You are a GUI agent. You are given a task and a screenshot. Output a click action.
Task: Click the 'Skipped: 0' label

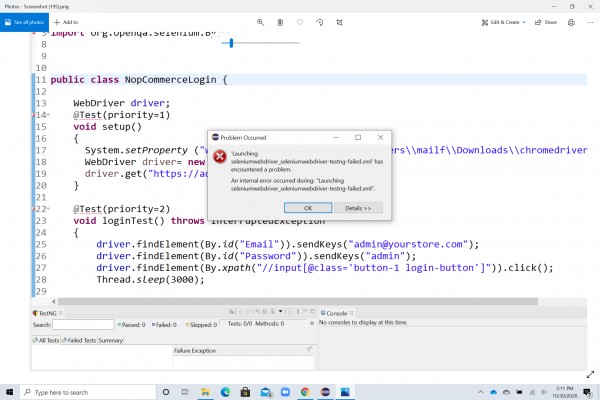click(x=201, y=325)
